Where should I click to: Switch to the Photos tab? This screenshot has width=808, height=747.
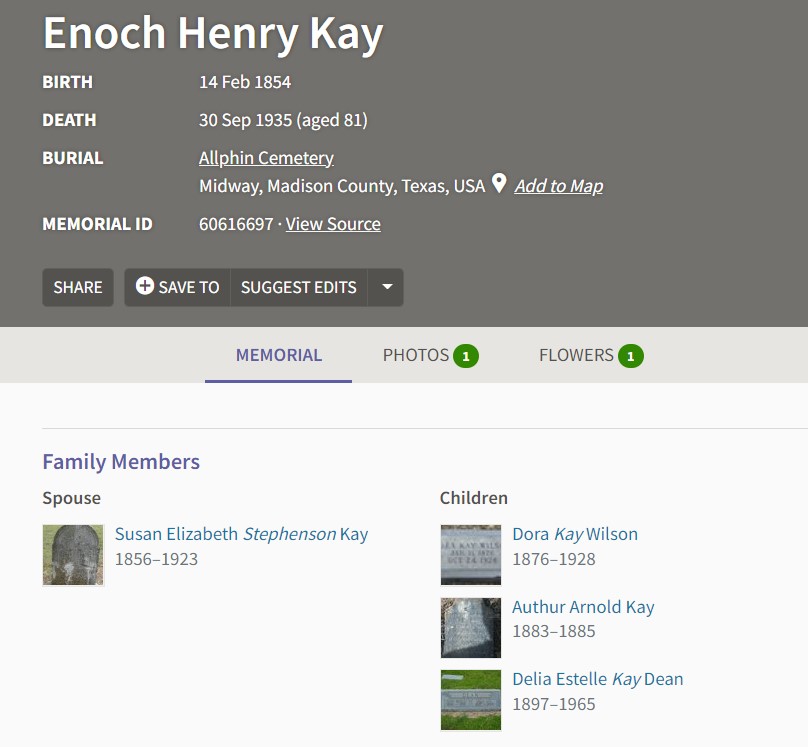(x=430, y=355)
